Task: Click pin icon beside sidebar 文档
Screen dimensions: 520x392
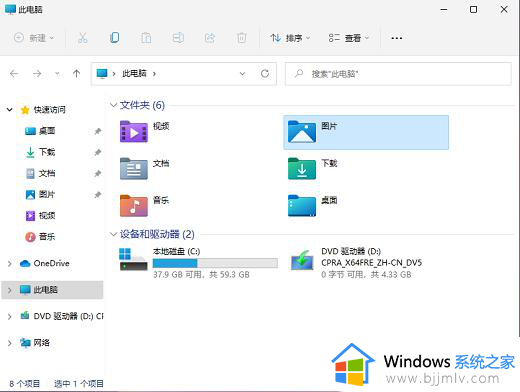Action: coord(98,174)
